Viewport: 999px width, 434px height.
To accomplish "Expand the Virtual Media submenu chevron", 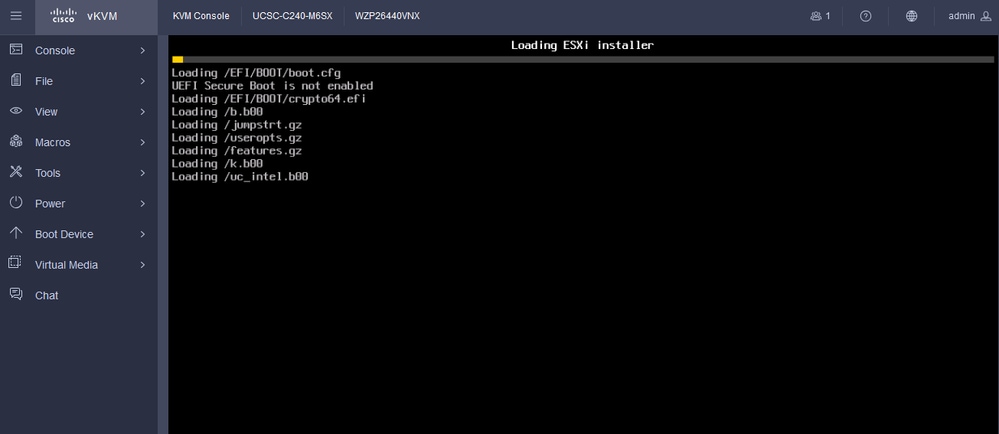I will click(143, 264).
